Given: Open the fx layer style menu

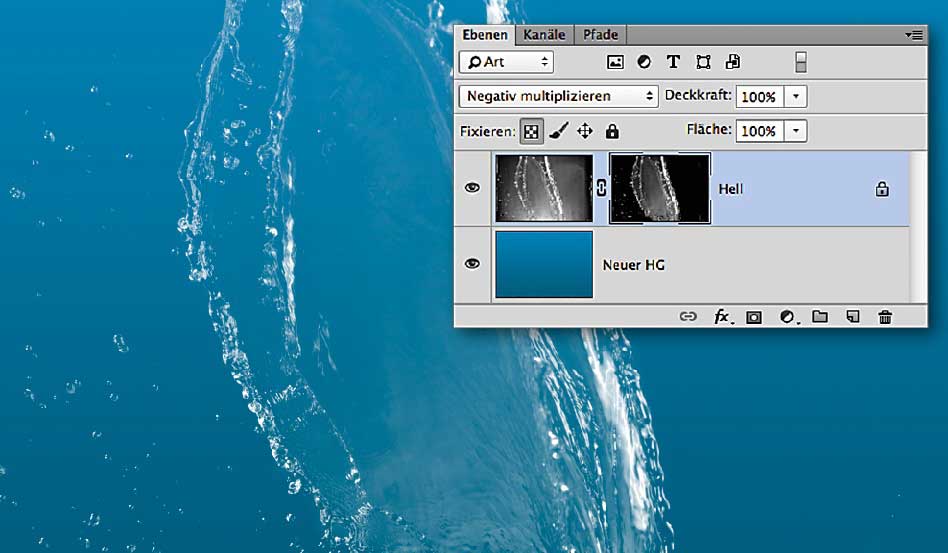Looking at the screenshot, I should click(x=722, y=317).
